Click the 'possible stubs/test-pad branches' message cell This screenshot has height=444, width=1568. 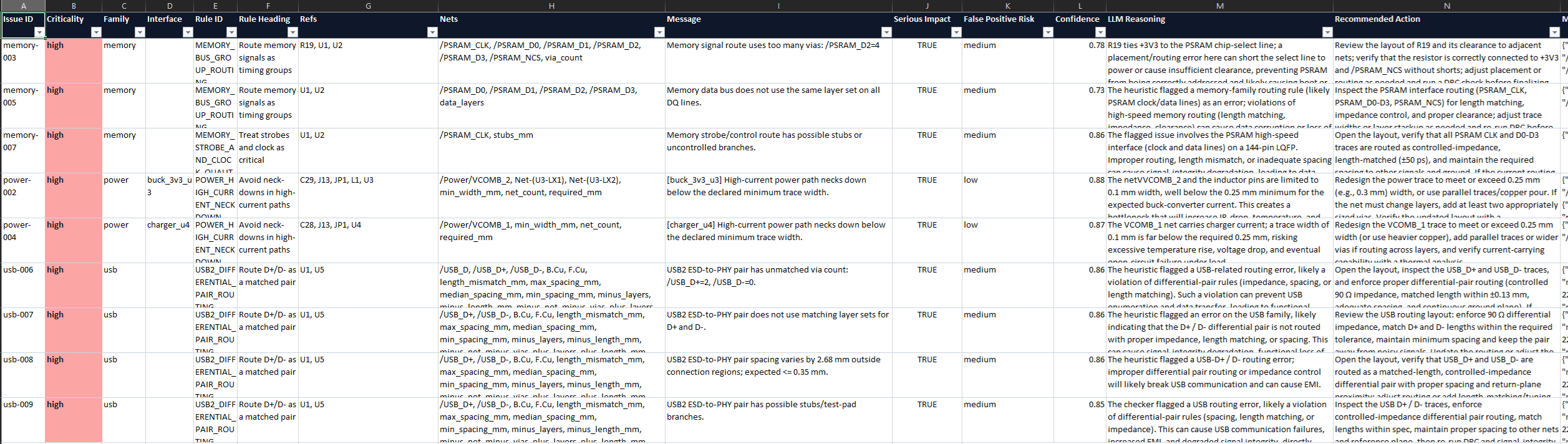tap(778, 420)
